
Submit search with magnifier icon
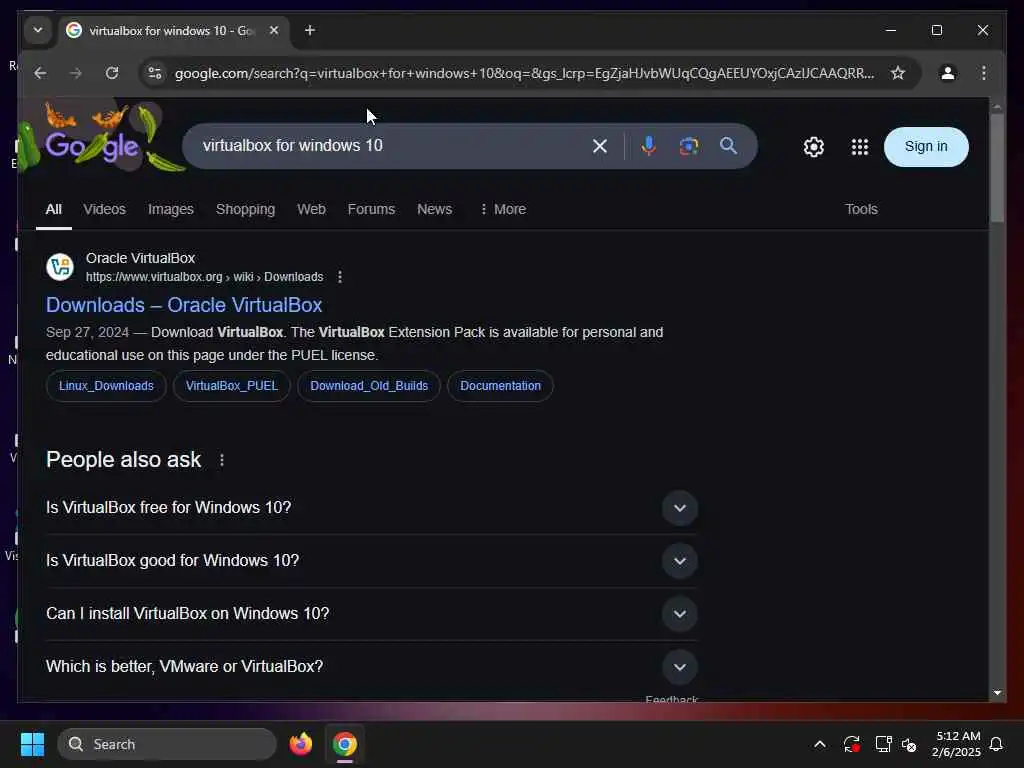[x=728, y=146]
